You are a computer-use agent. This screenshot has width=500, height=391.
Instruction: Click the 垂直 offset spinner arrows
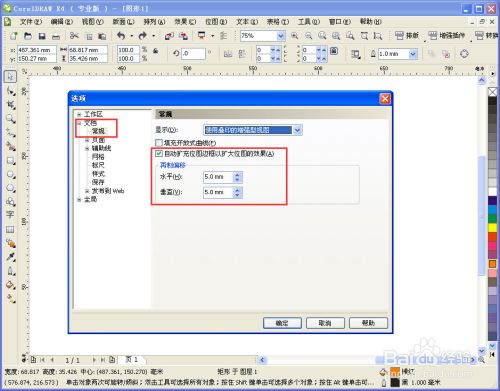tap(237, 192)
